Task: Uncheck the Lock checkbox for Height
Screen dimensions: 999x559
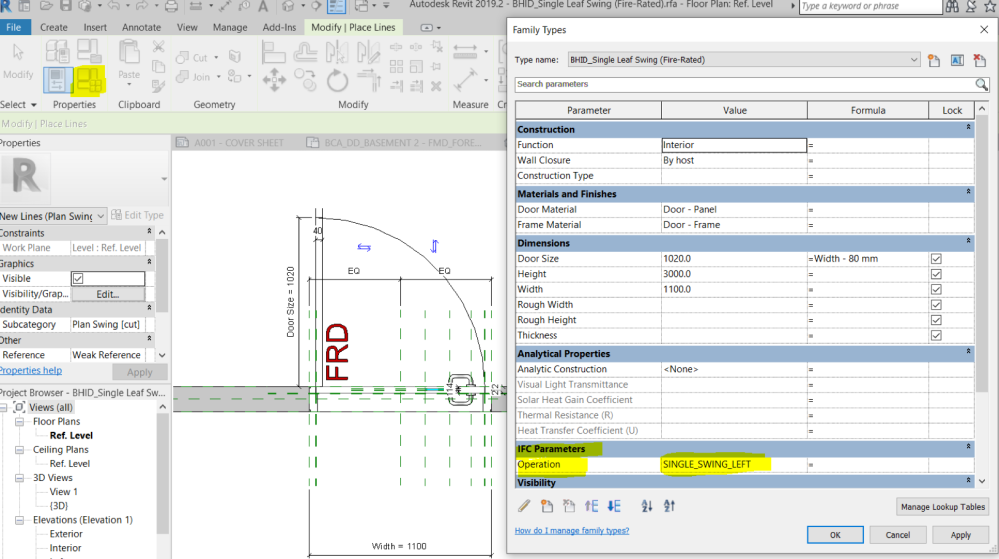Action: 936,274
